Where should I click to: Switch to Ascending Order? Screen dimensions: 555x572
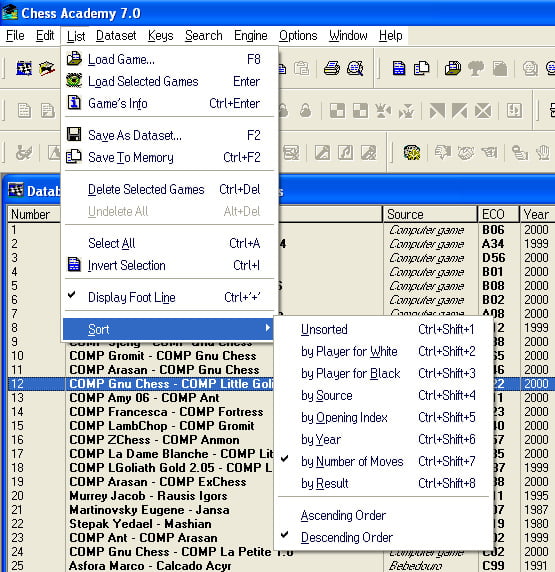(x=382, y=515)
